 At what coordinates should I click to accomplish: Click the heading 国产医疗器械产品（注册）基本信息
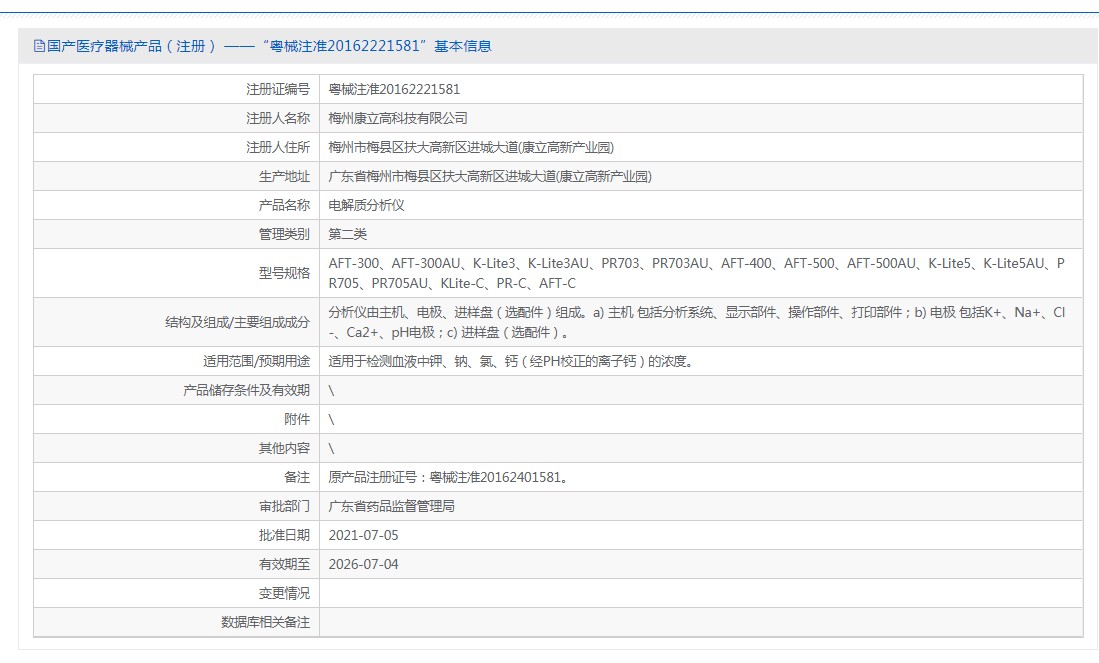click(269, 46)
